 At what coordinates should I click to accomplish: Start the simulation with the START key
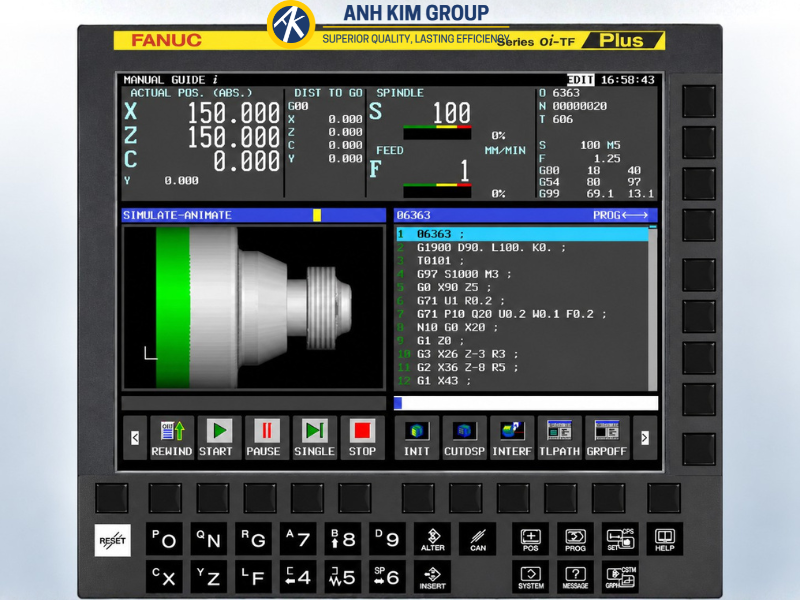pos(219,438)
